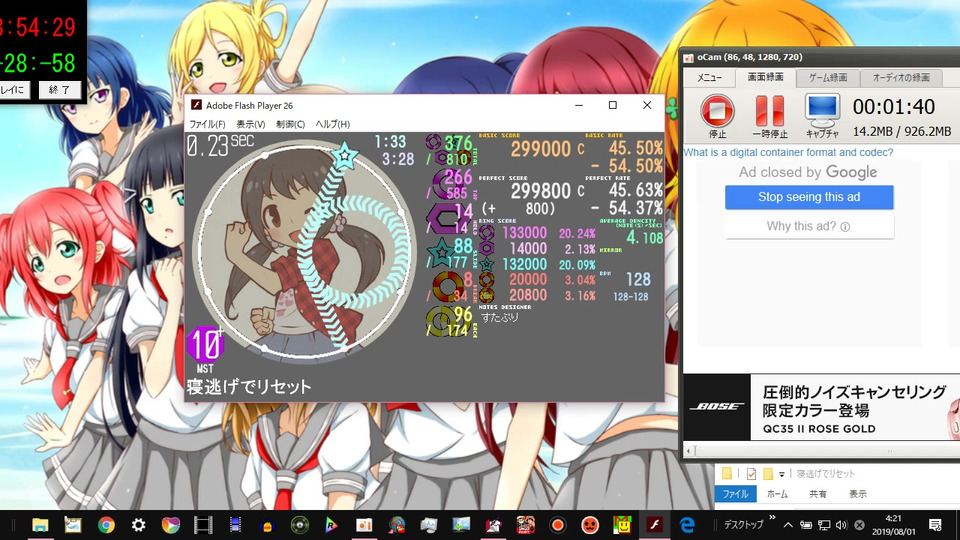Switch to oCam red record taskbar icon
This screenshot has height=540, width=960.
[557, 525]
